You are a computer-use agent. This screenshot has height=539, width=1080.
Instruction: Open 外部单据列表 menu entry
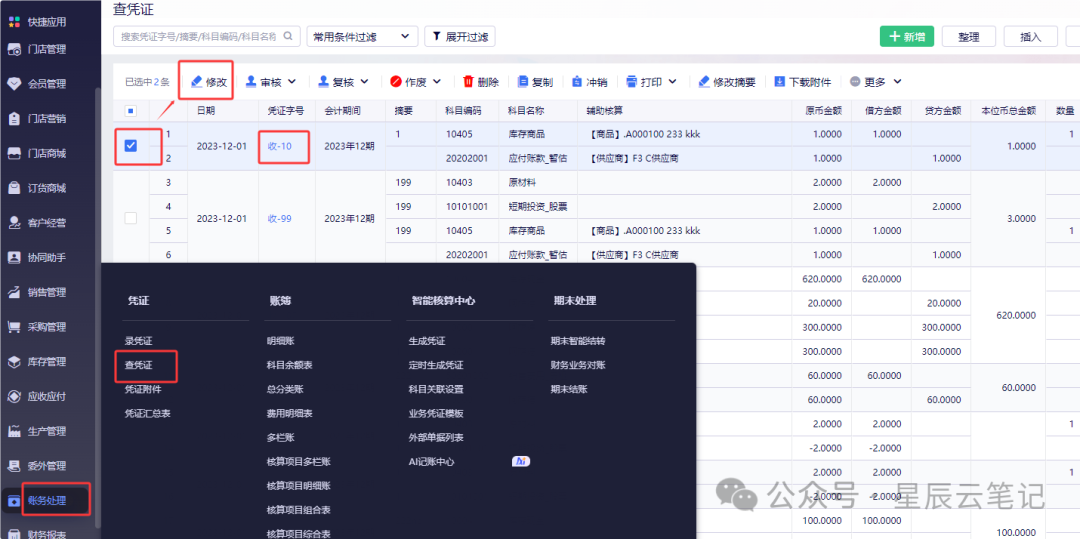[436, 437]
